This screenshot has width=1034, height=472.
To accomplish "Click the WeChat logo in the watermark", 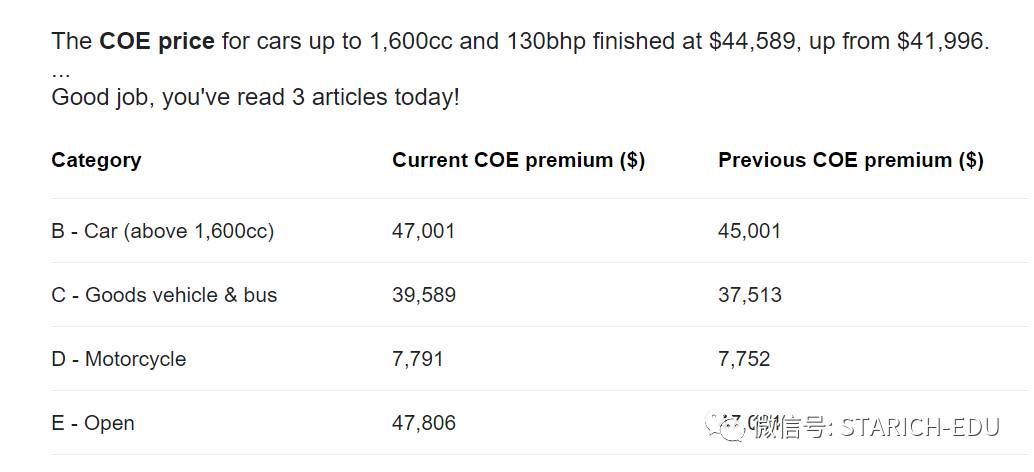I will coord(726,427).
